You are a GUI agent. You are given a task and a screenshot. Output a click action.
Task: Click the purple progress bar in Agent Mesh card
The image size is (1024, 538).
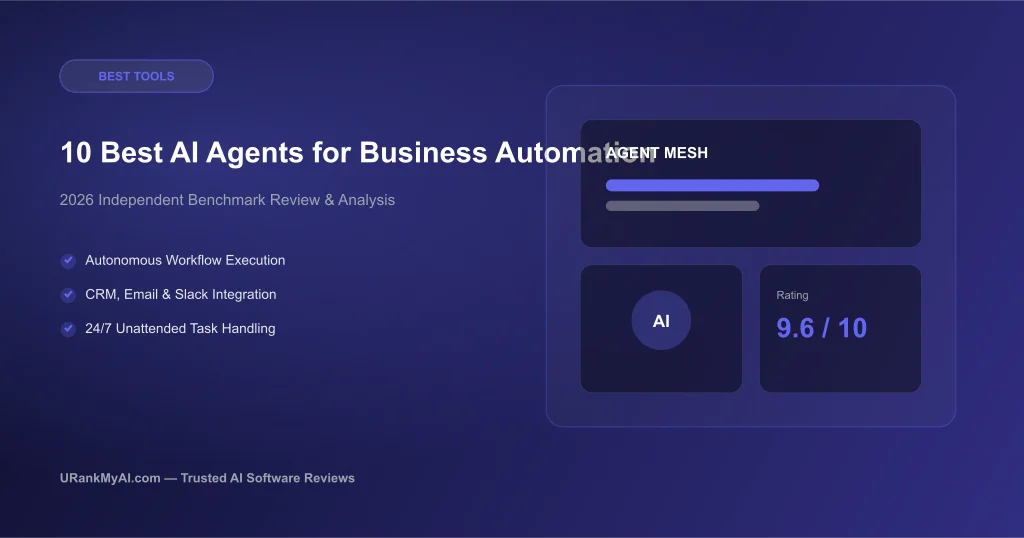click(x=712, y=185)
